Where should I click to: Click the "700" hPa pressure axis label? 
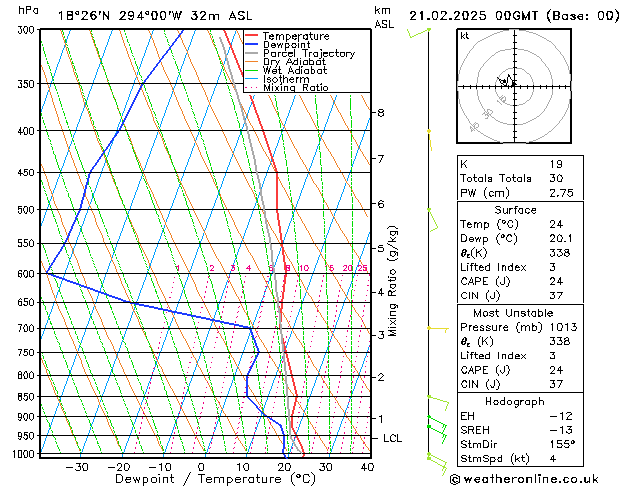(28, 329)
